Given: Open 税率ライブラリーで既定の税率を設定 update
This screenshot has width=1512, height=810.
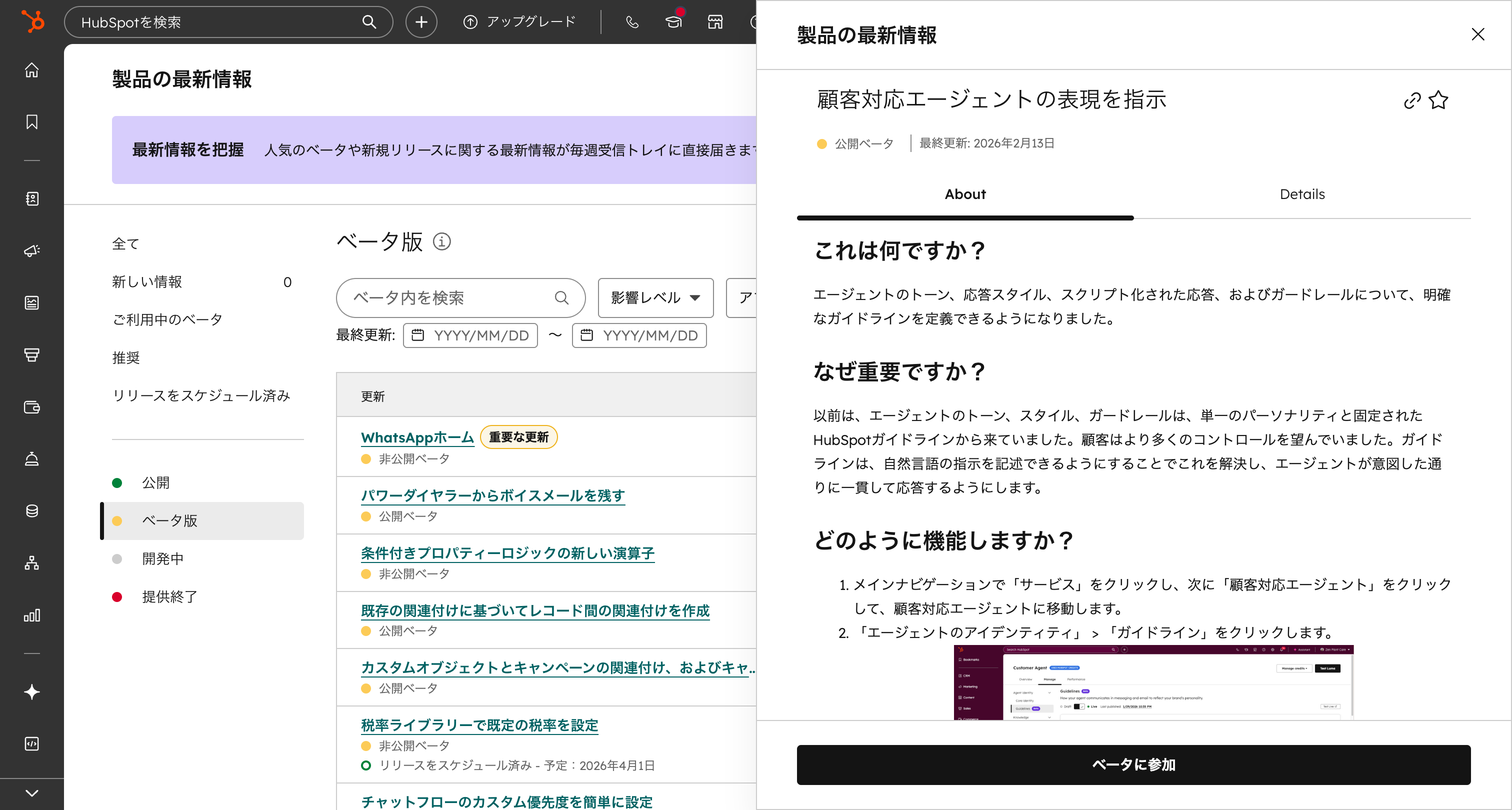Looking at the screenshot, I should coord(479,725).
